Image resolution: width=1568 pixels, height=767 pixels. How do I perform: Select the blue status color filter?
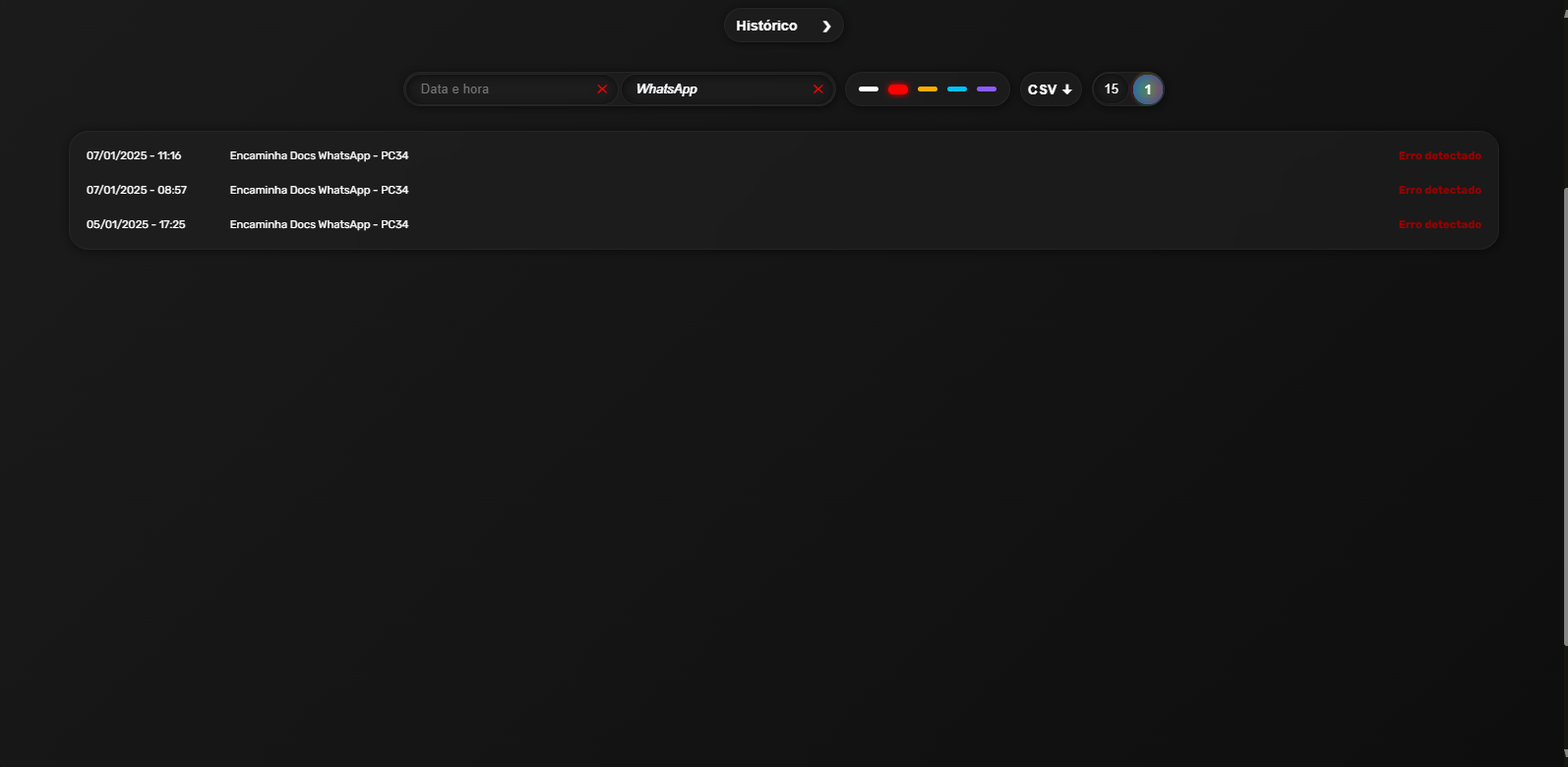[956, 89]
